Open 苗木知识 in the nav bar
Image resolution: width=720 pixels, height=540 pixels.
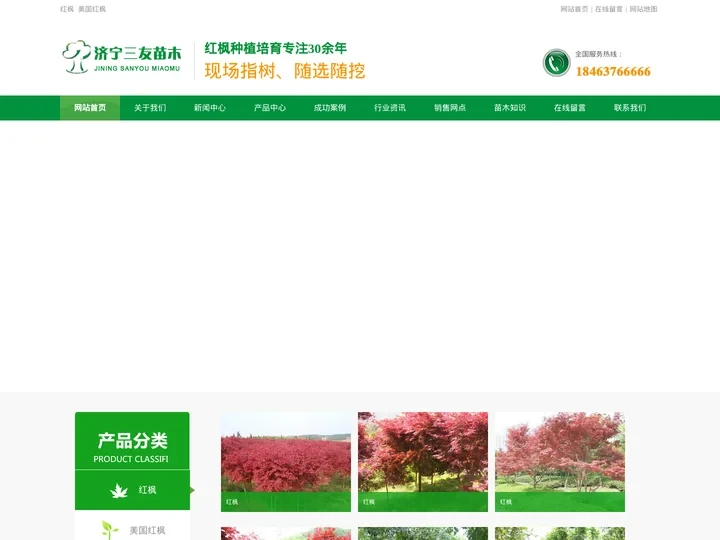click(x=510, y=108)
